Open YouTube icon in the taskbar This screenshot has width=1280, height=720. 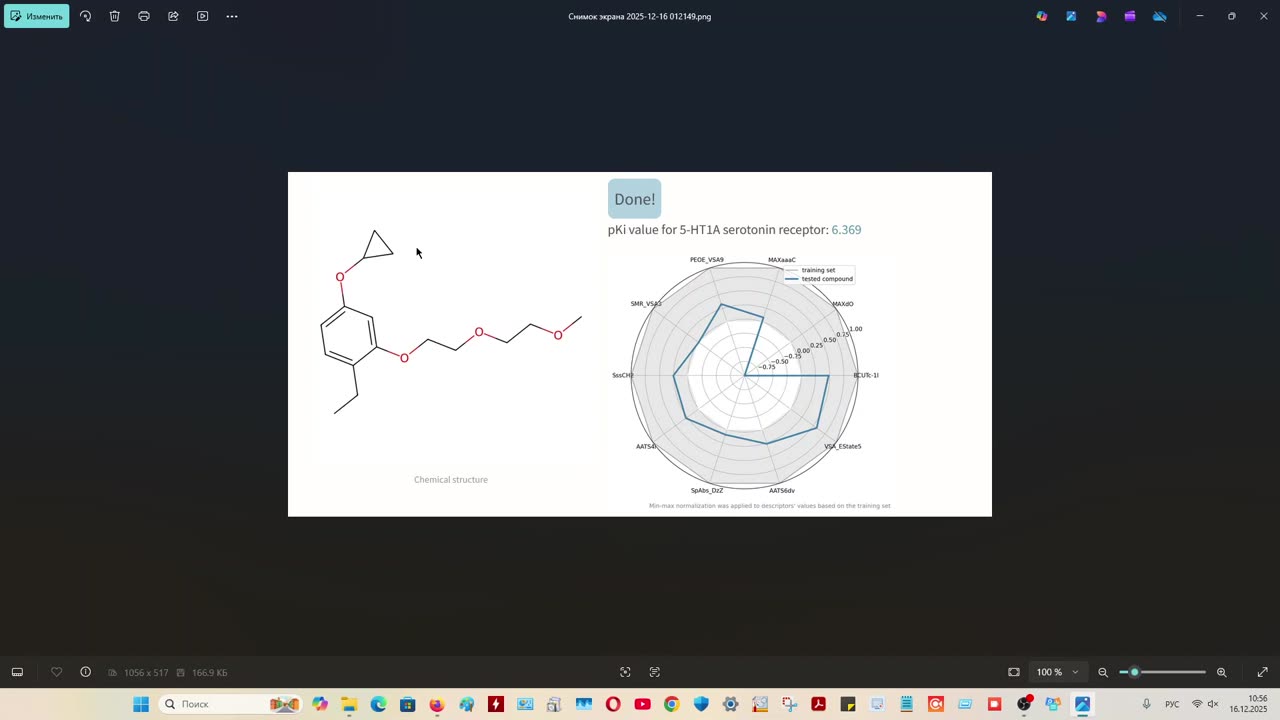[x=642, y=704]
